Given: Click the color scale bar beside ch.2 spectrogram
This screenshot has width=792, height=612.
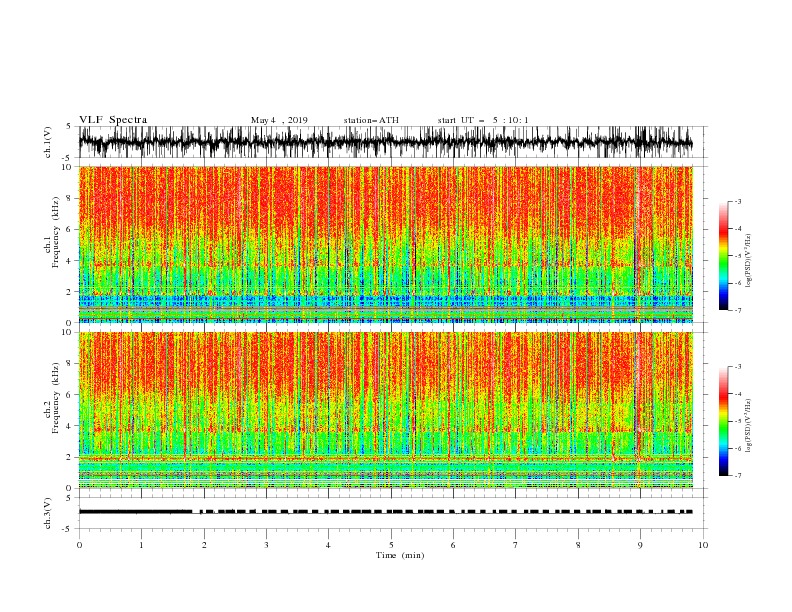Looking at the screenshot, I should tap(723, 421).
